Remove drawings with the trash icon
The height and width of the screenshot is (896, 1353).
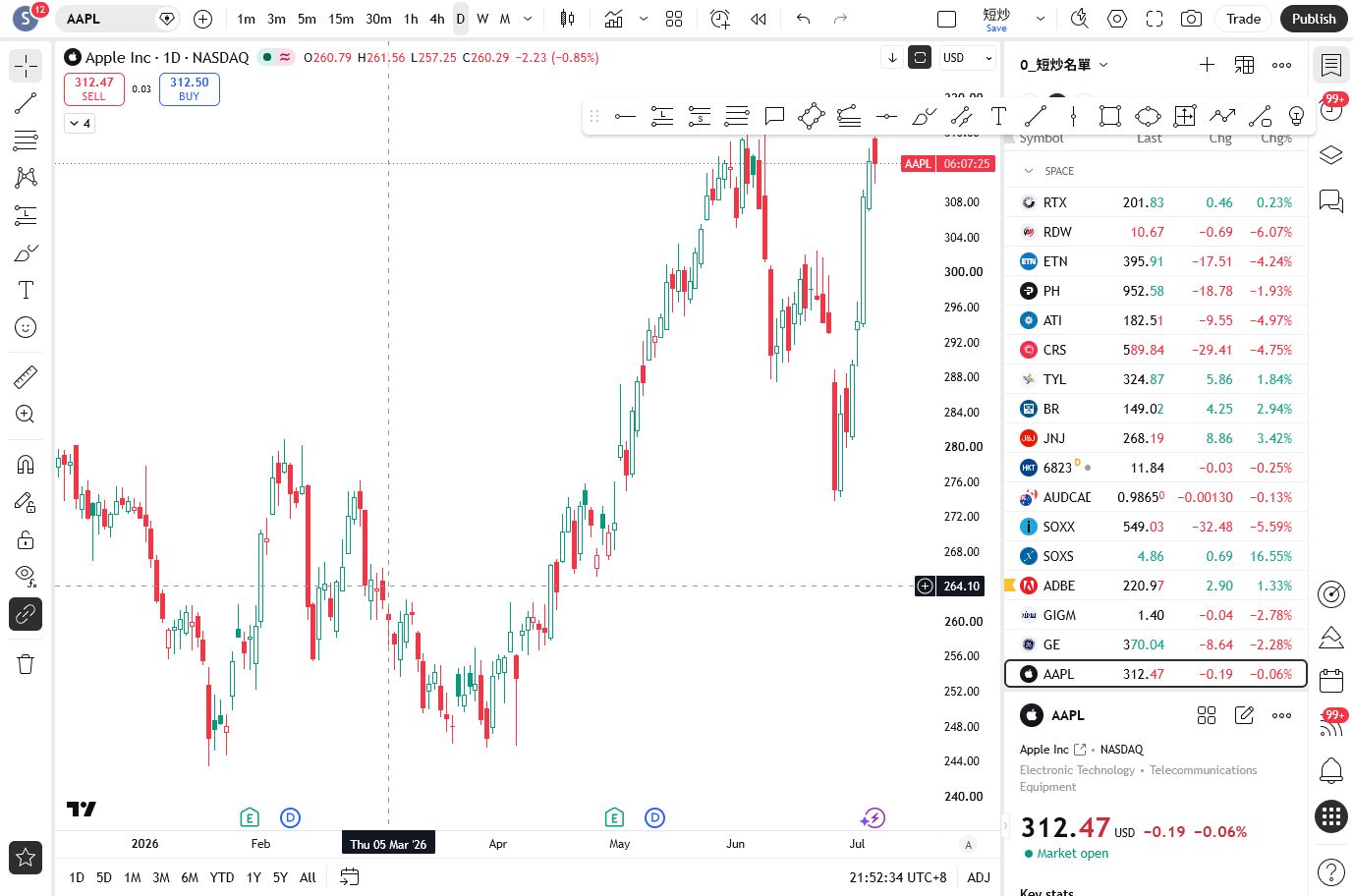[x=26, y=664]
